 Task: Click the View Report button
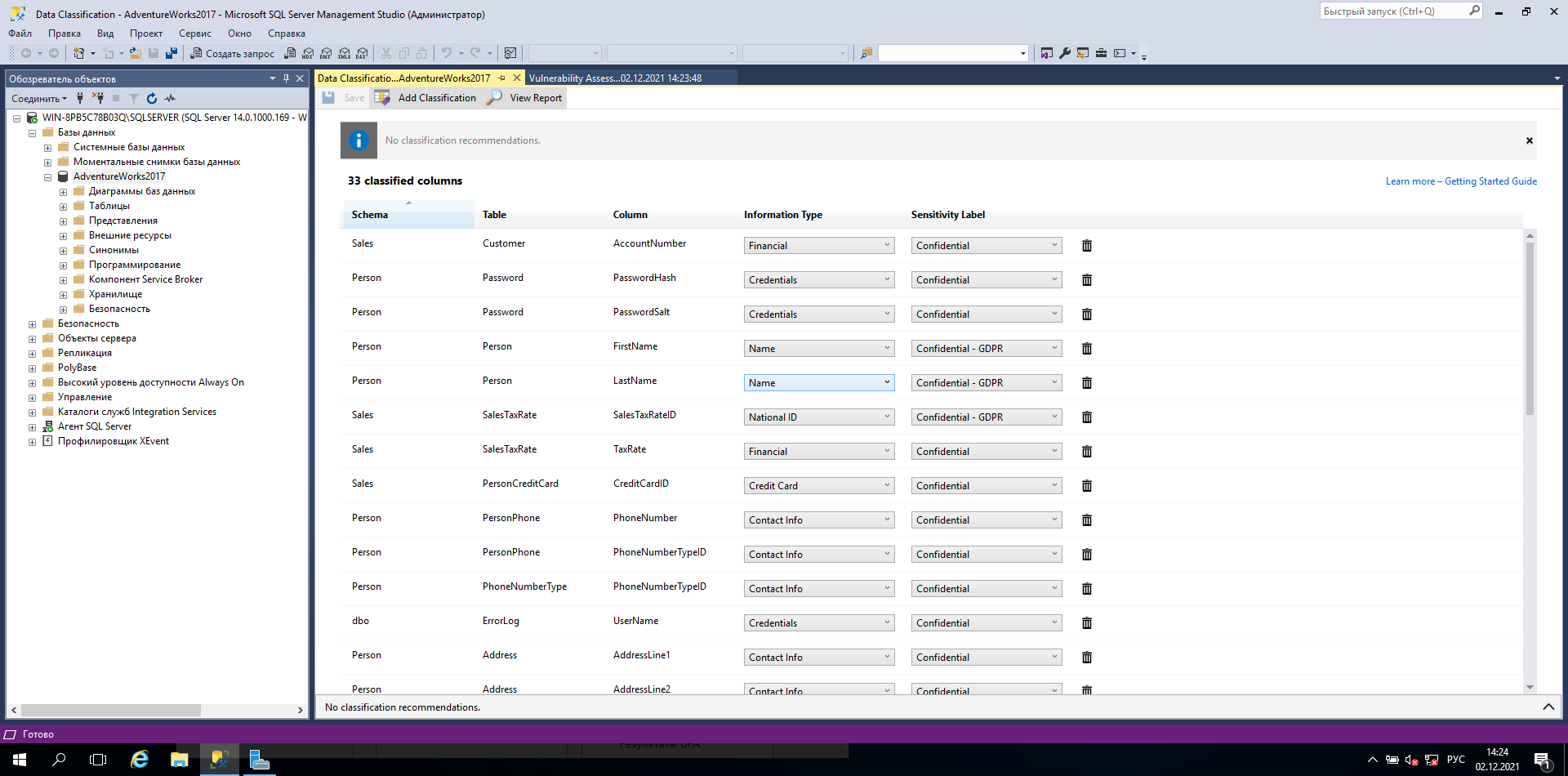pyautogui.click(x=524, y=98)
